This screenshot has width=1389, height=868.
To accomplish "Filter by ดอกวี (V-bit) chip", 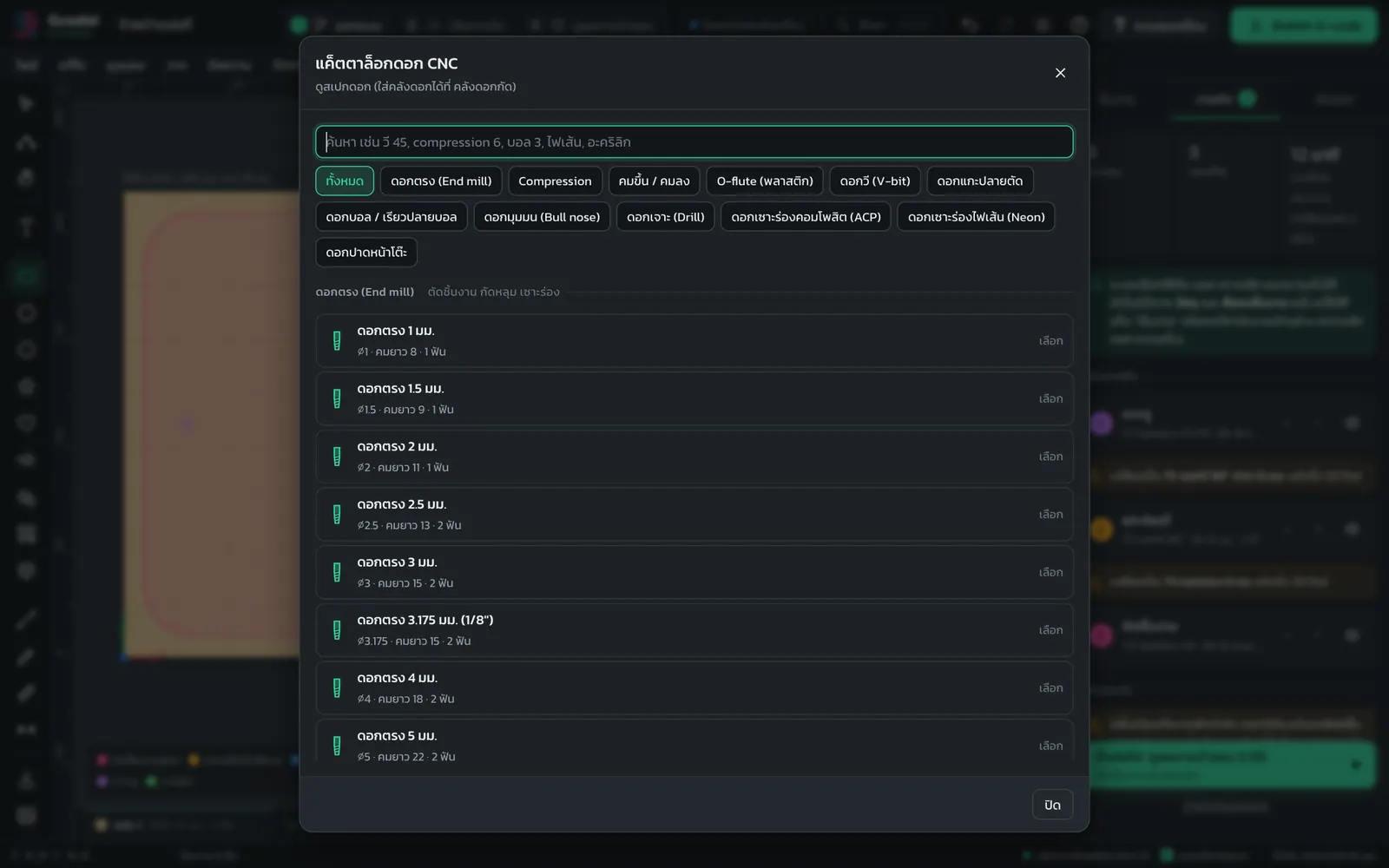I will [875, 181].
